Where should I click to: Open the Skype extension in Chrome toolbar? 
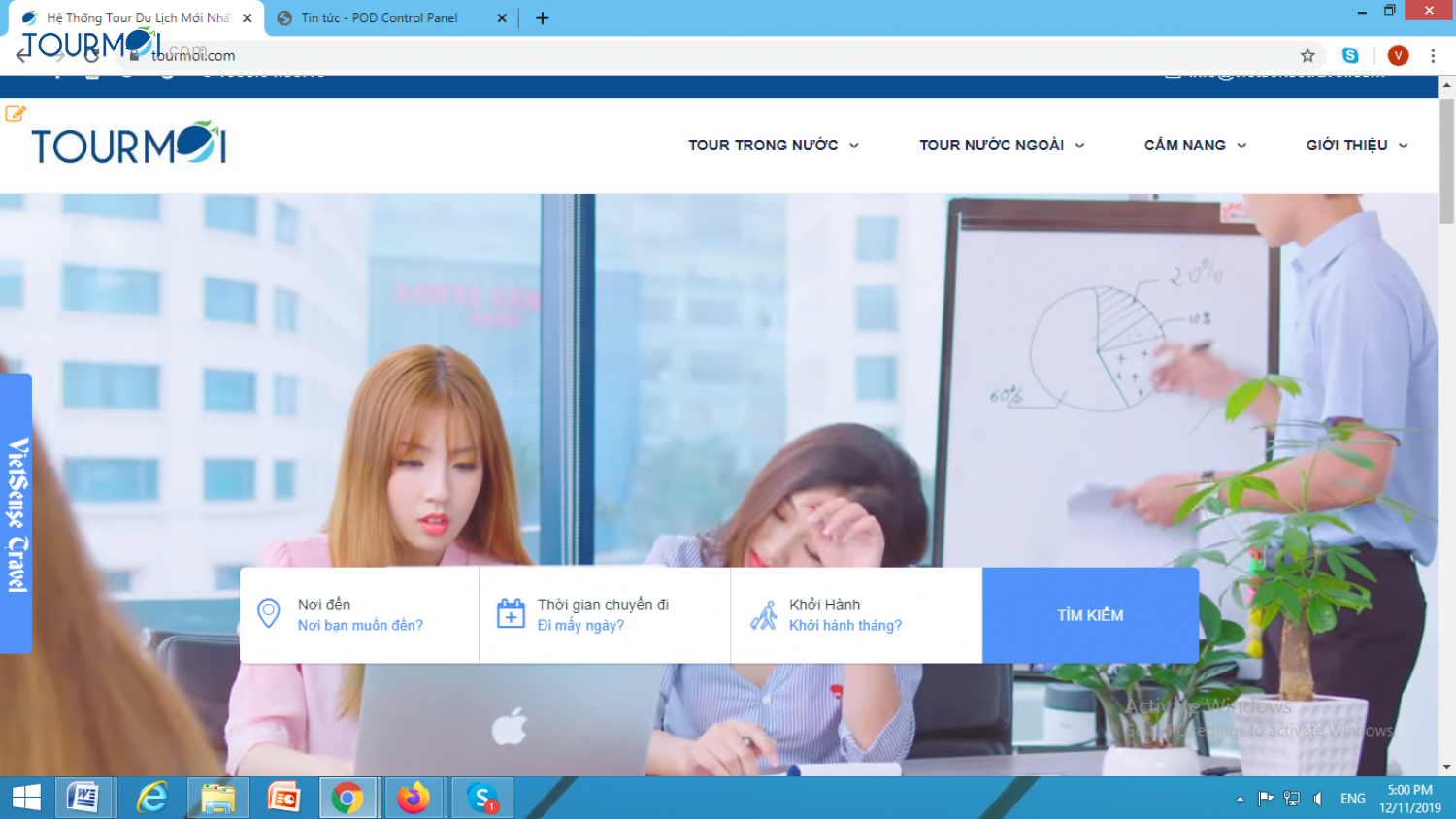(1350, 55)
